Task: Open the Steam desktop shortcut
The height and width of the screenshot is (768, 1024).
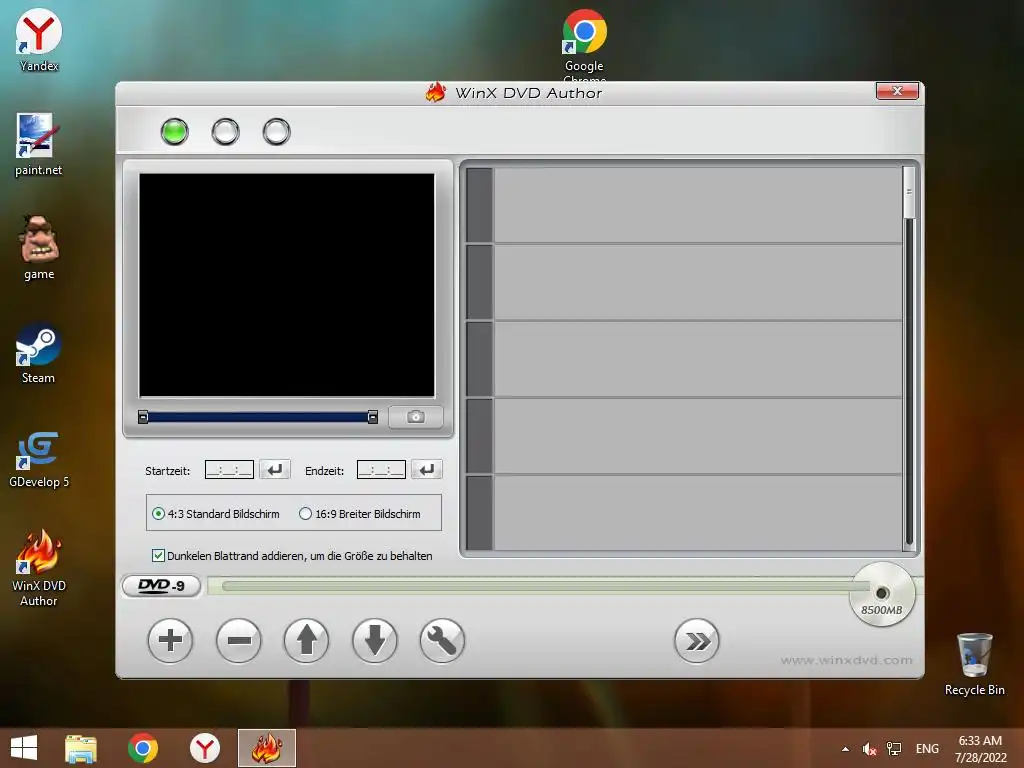Action: tap(39, 353)
